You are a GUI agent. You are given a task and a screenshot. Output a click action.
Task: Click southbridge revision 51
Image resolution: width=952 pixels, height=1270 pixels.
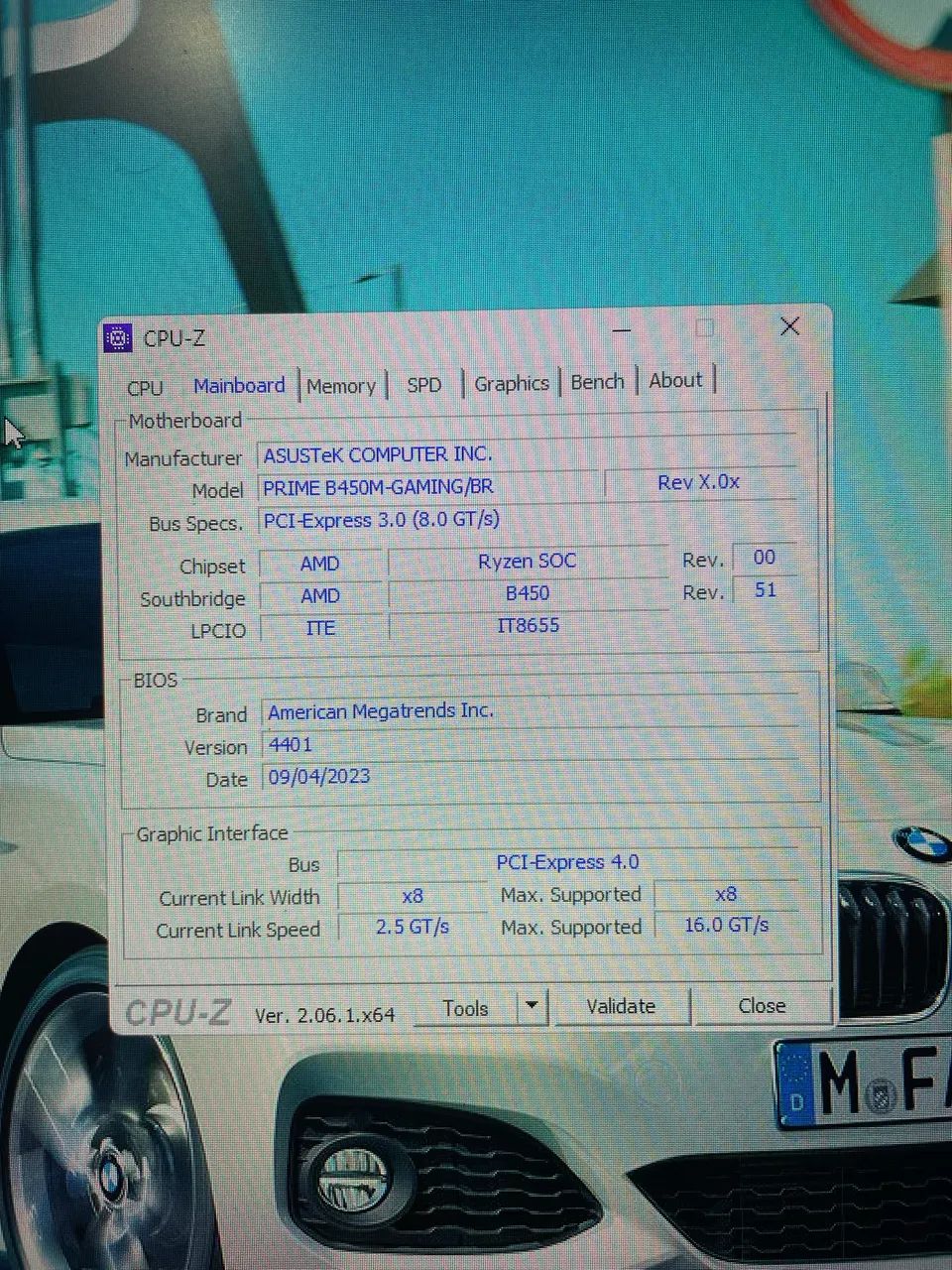[x=765, y=590]
